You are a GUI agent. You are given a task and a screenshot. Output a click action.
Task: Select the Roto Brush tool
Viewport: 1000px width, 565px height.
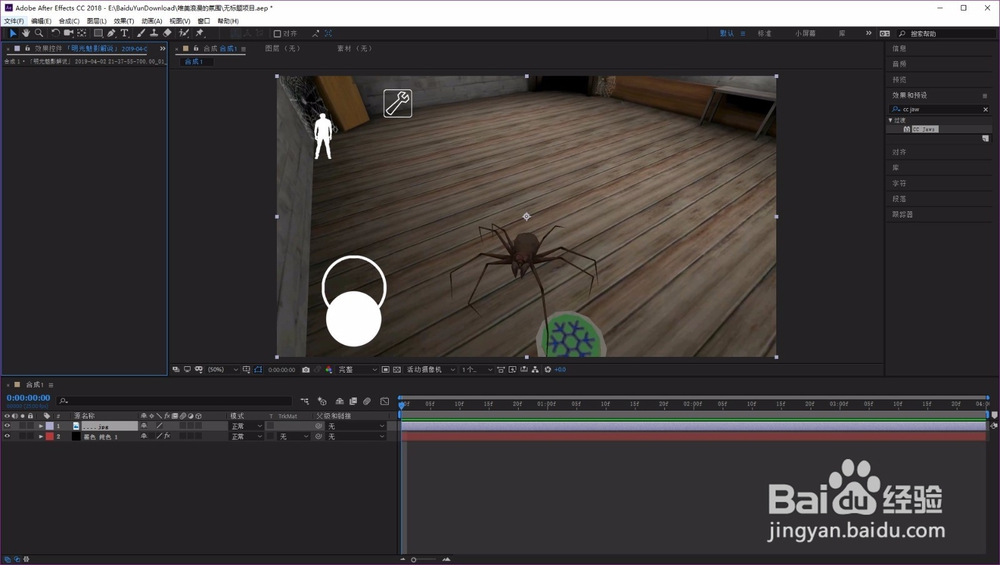coord(184,33)
